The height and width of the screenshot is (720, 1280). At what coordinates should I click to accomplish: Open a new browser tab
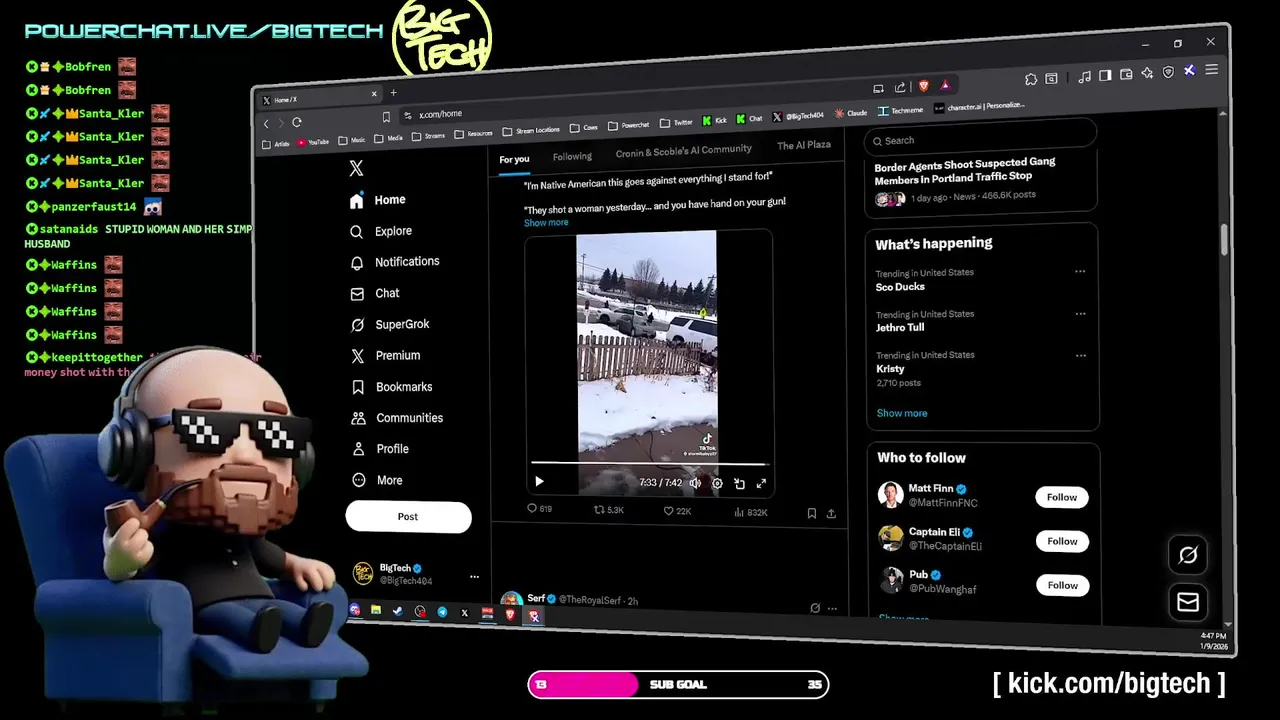393,92
